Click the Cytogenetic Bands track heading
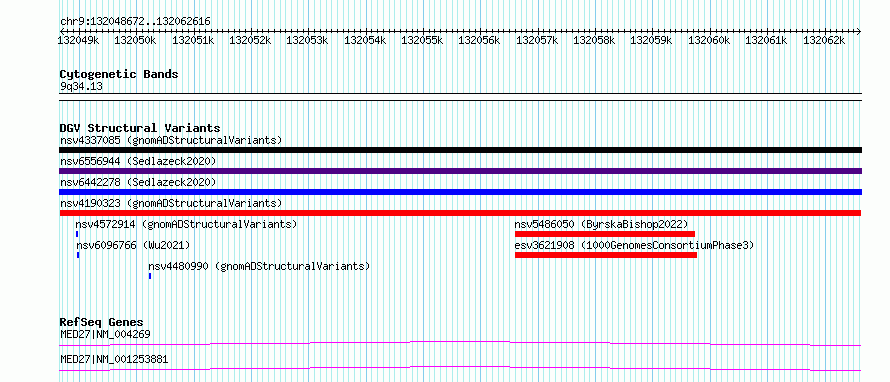The height and width of the screenshot is (382, 890). pos(119,74)
